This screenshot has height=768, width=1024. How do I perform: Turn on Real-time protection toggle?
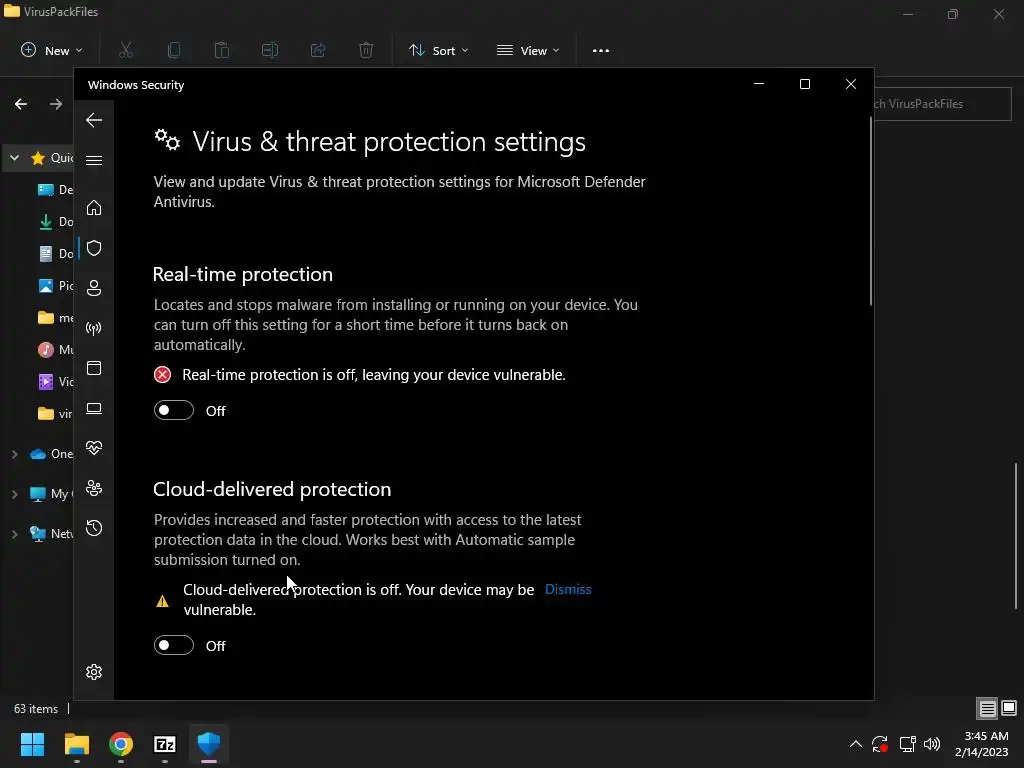click(174, 410)
